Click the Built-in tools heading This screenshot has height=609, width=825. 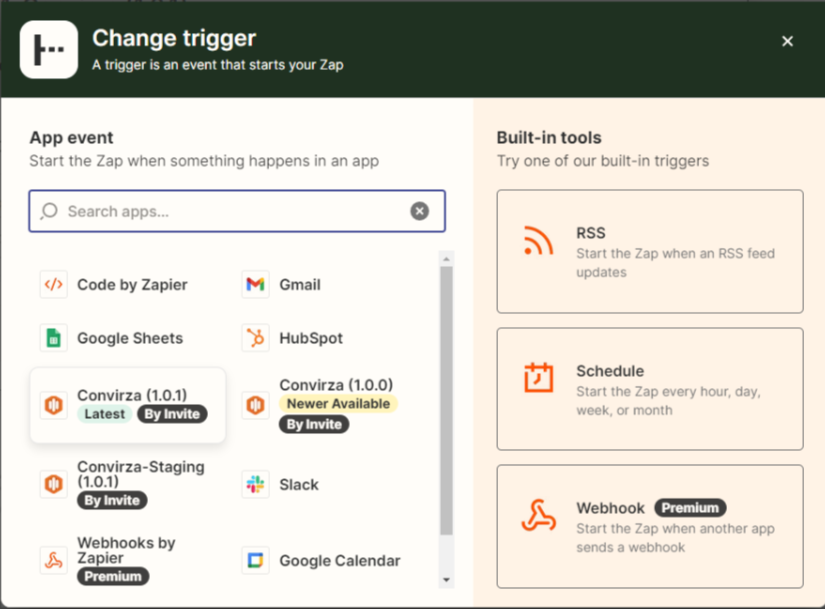549,138
